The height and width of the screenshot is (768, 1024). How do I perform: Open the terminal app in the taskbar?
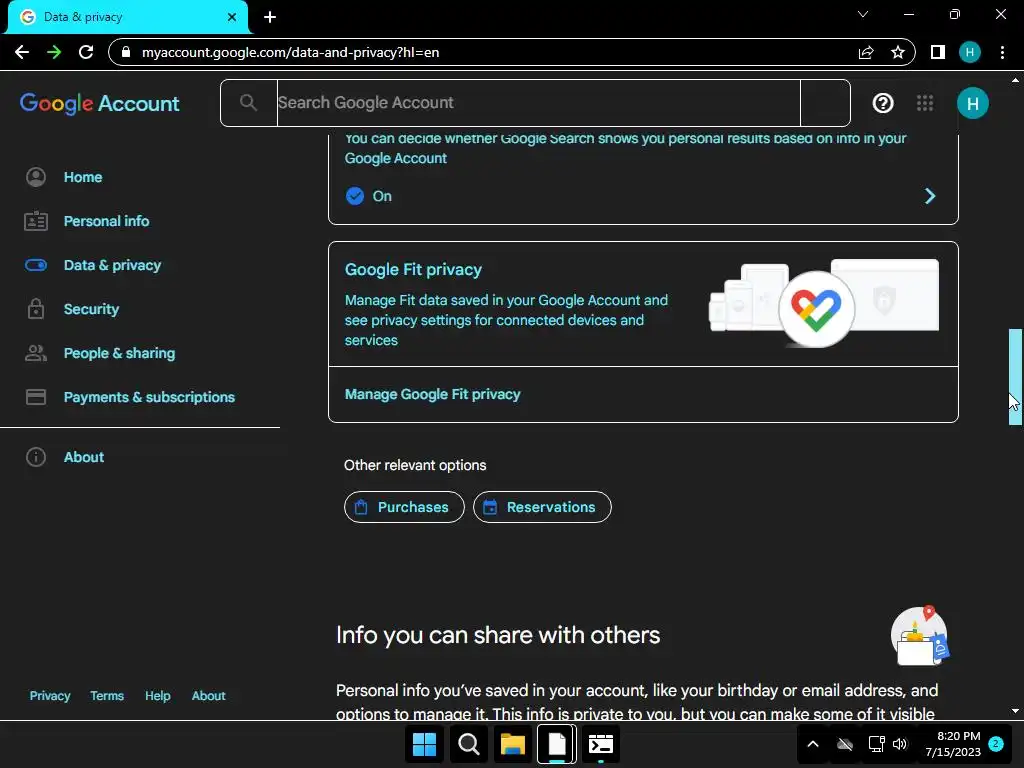(x=601, y=744)
